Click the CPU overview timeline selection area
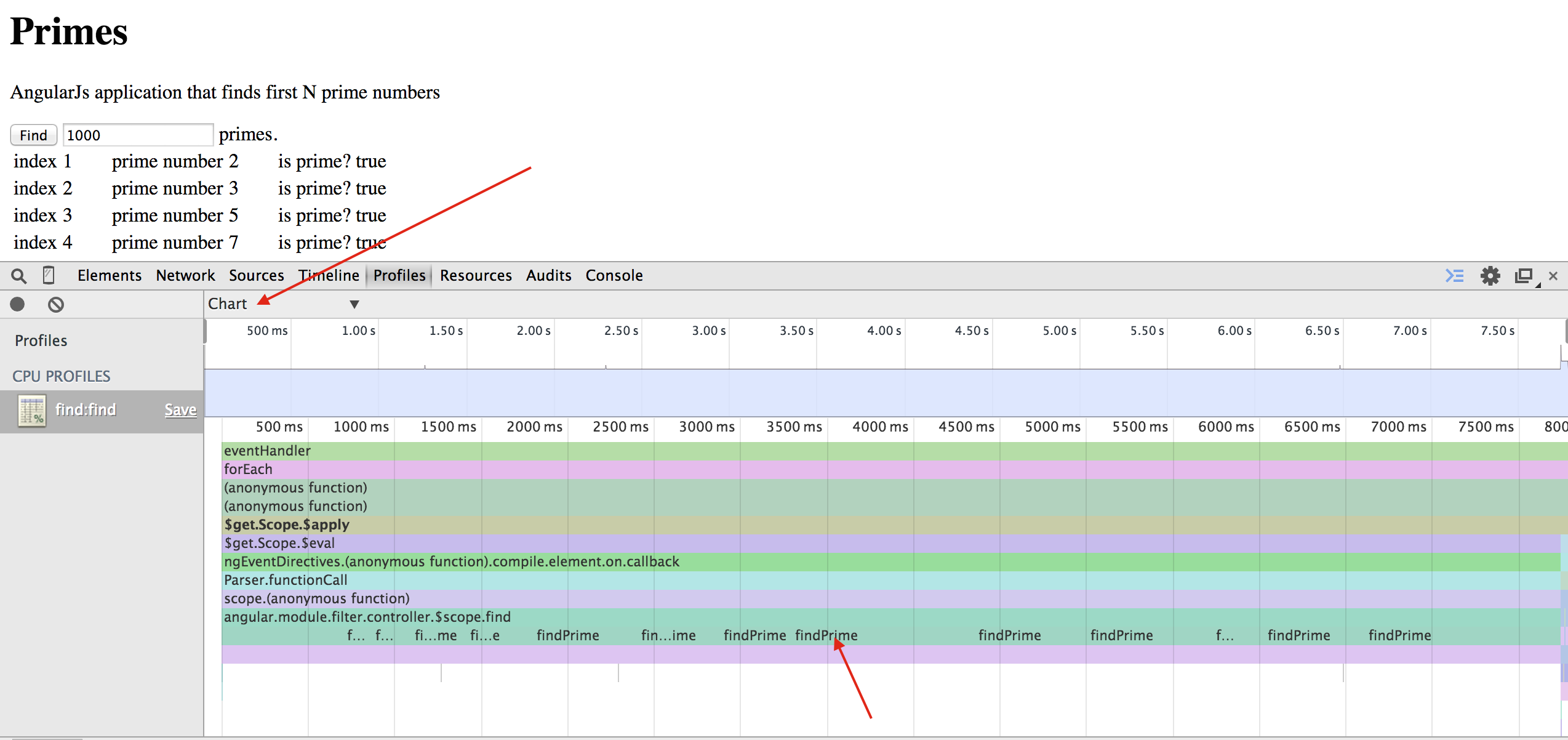The width and height of the screenshot is (1568, 740). coord(884,392)
